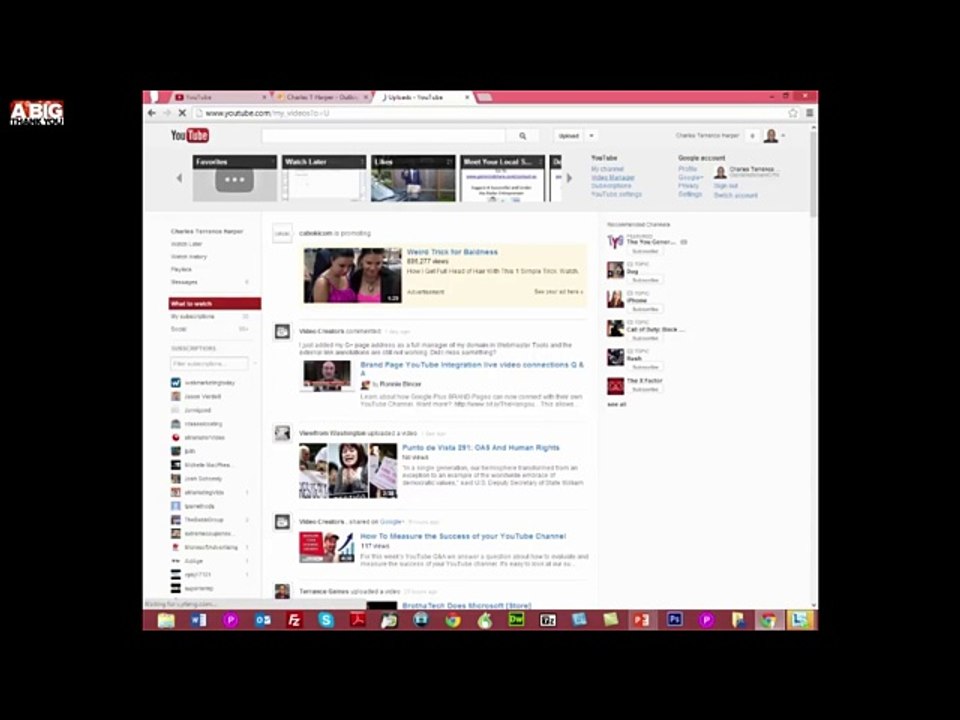Open the Watch Later playlist thumbnail
The width and height of the screenshot is (960, 720).
click(x=324, y=178)
